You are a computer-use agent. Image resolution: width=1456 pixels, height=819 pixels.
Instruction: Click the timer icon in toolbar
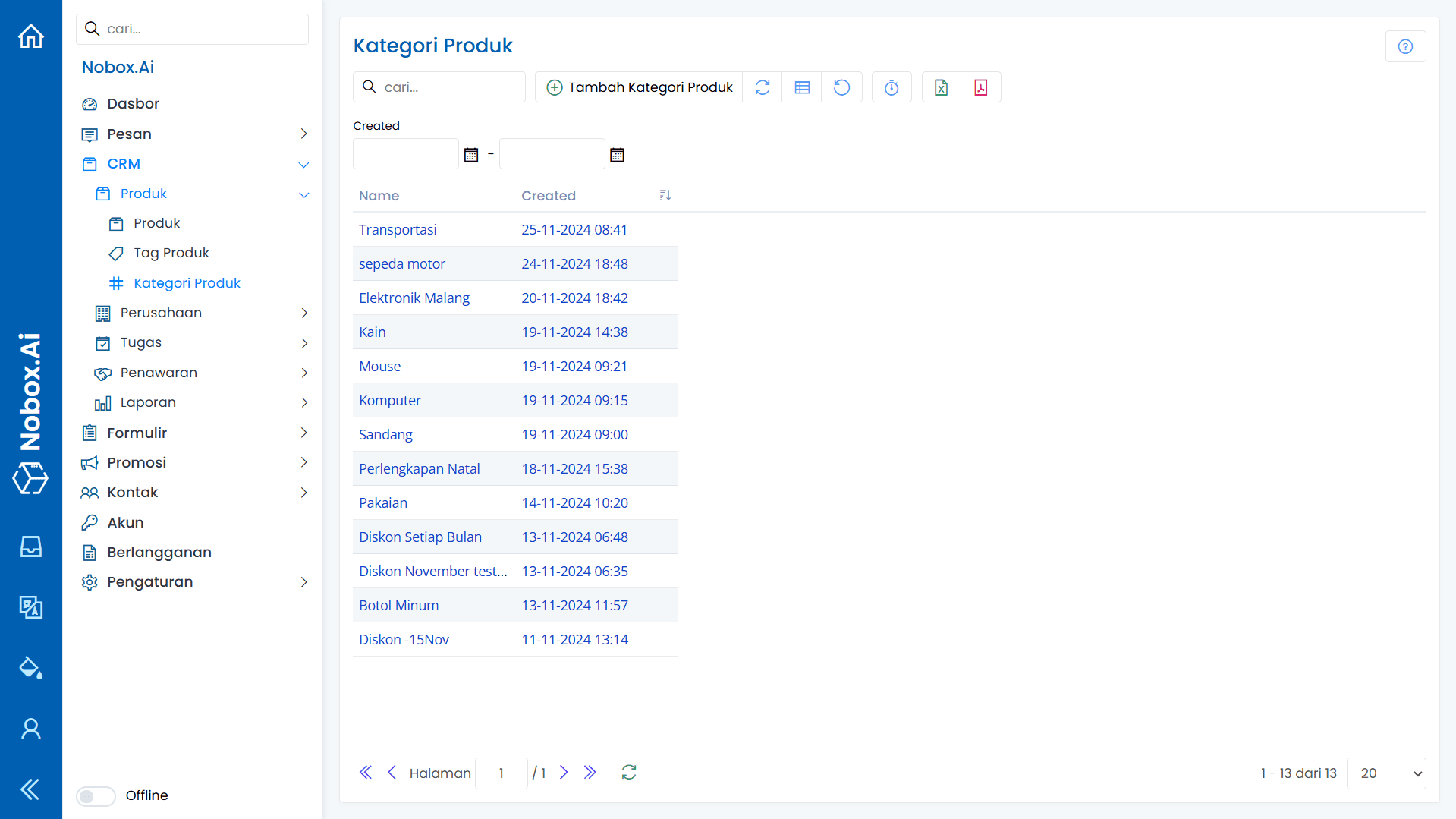892,87
